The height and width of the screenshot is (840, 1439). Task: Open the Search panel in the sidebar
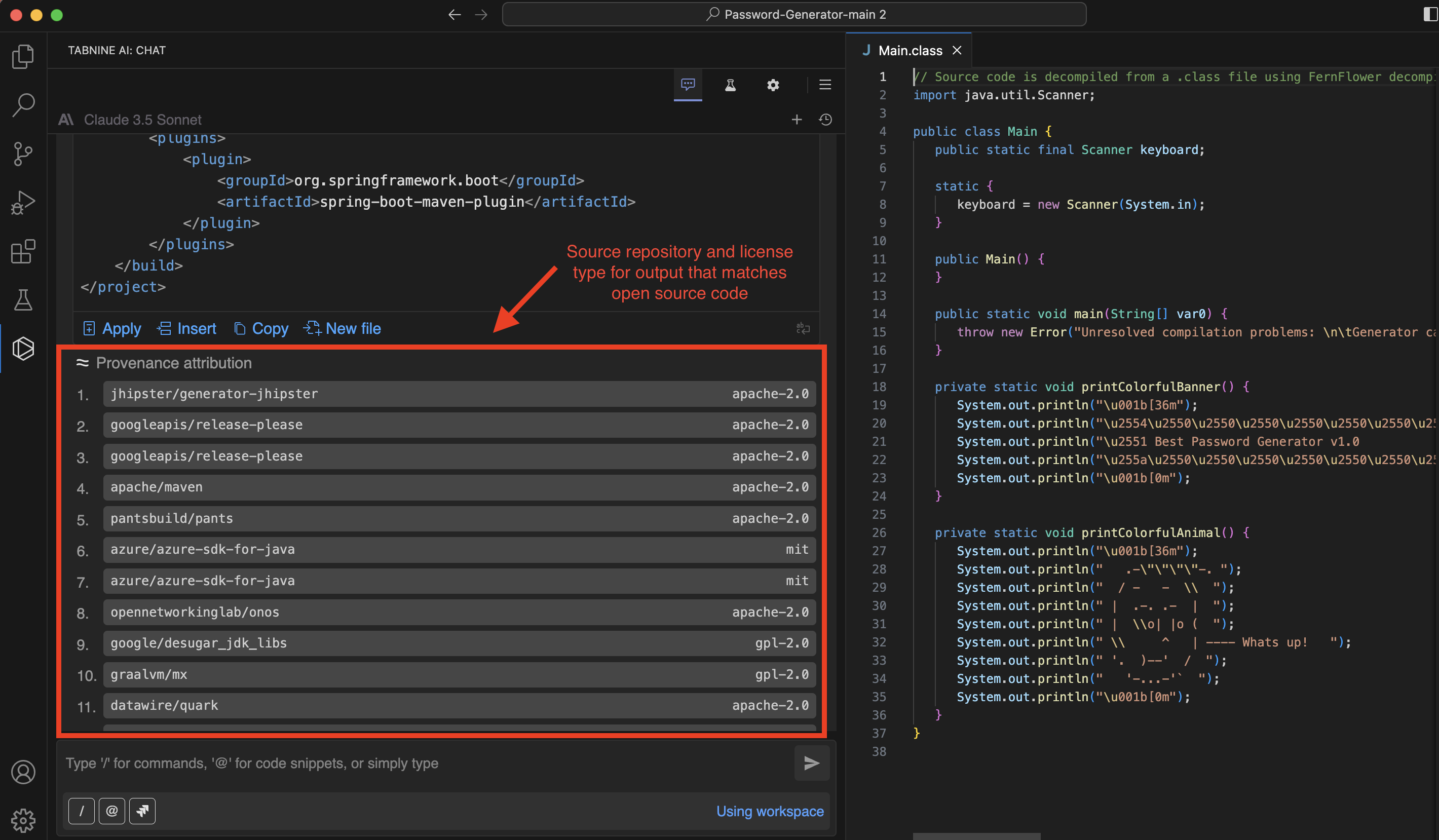click(x=23, y=104)
